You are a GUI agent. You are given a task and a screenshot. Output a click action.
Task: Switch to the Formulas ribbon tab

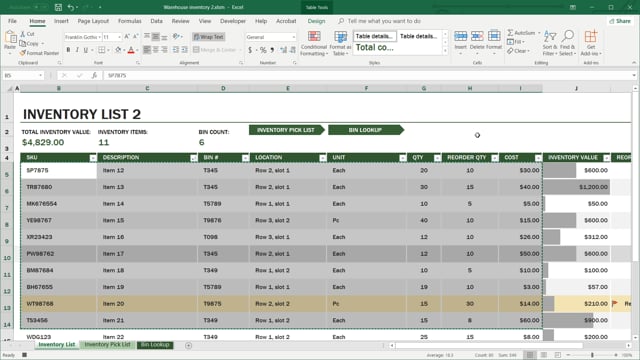(x=129, y=21)
